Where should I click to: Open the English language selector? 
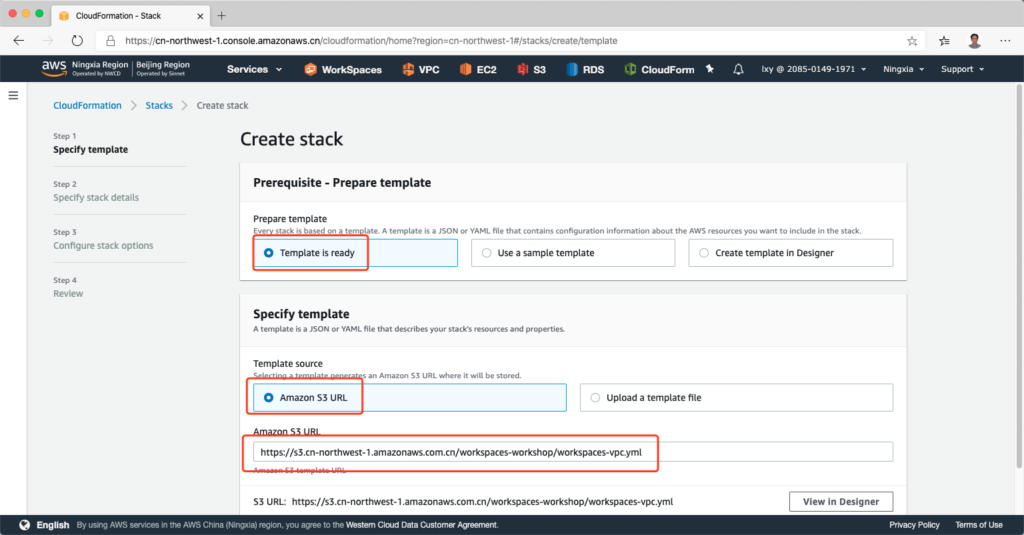click(45, 525)
